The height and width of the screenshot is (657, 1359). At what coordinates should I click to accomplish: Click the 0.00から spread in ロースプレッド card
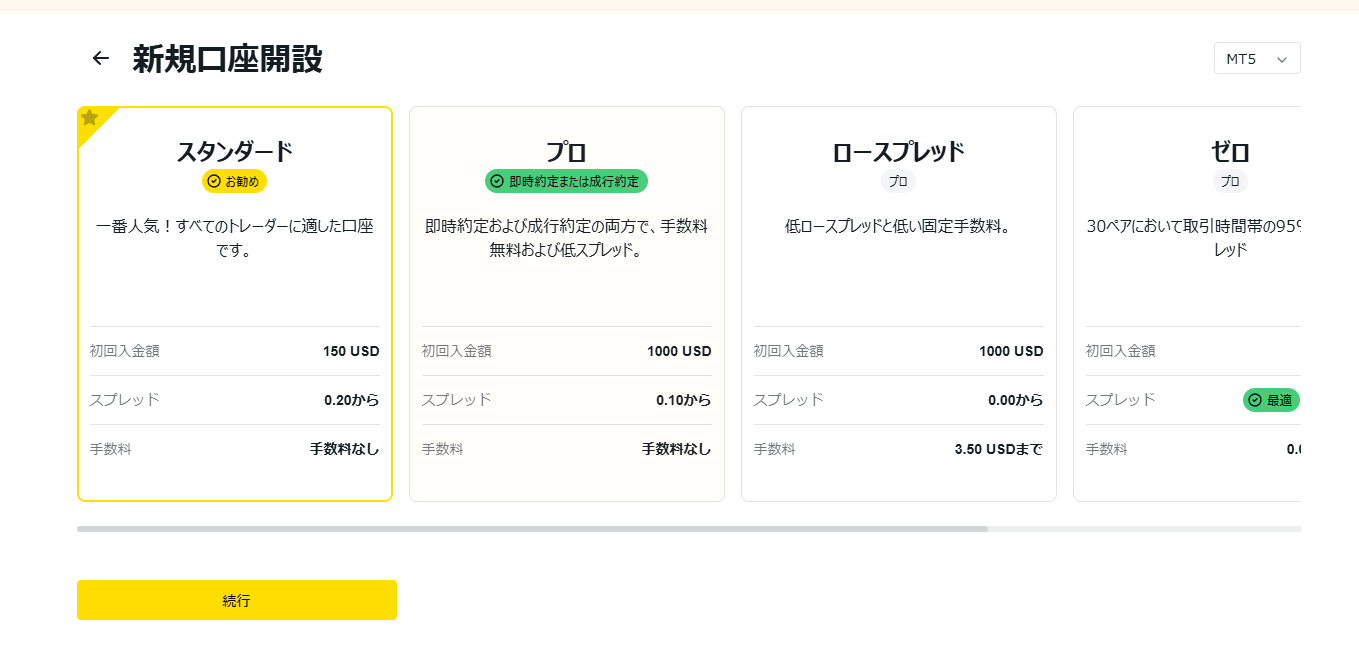point(1015,400)
